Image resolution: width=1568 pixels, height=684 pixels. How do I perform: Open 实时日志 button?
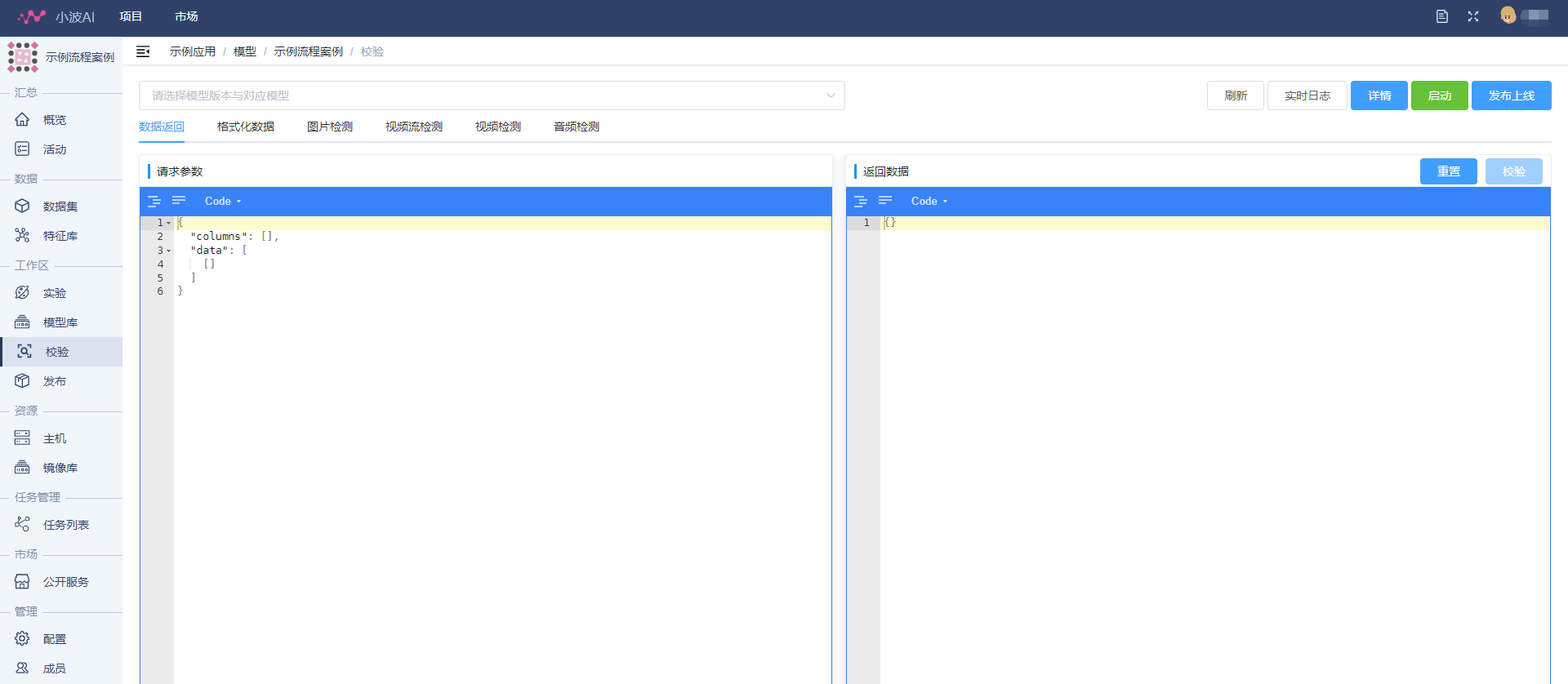1307,95
